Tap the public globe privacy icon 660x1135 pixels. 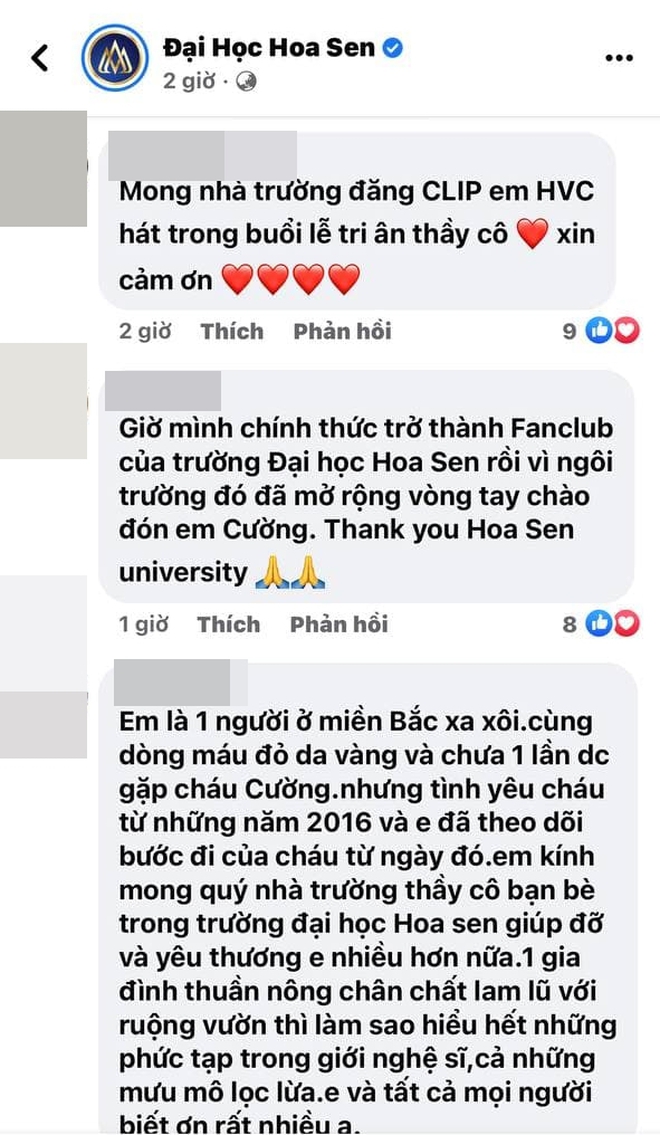pyautogui.click(x=246, y=82)
